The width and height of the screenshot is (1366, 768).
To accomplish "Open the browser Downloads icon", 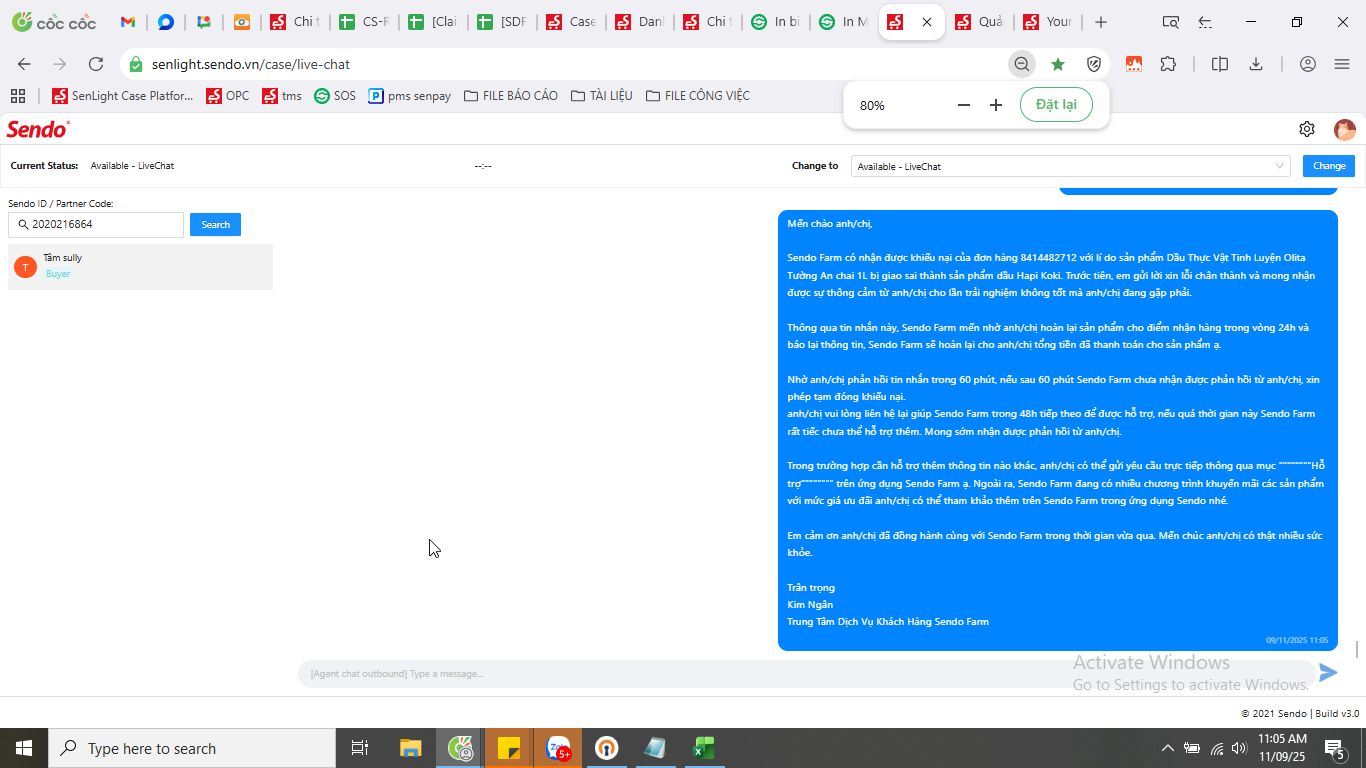I will click(x=1256, y=64).
